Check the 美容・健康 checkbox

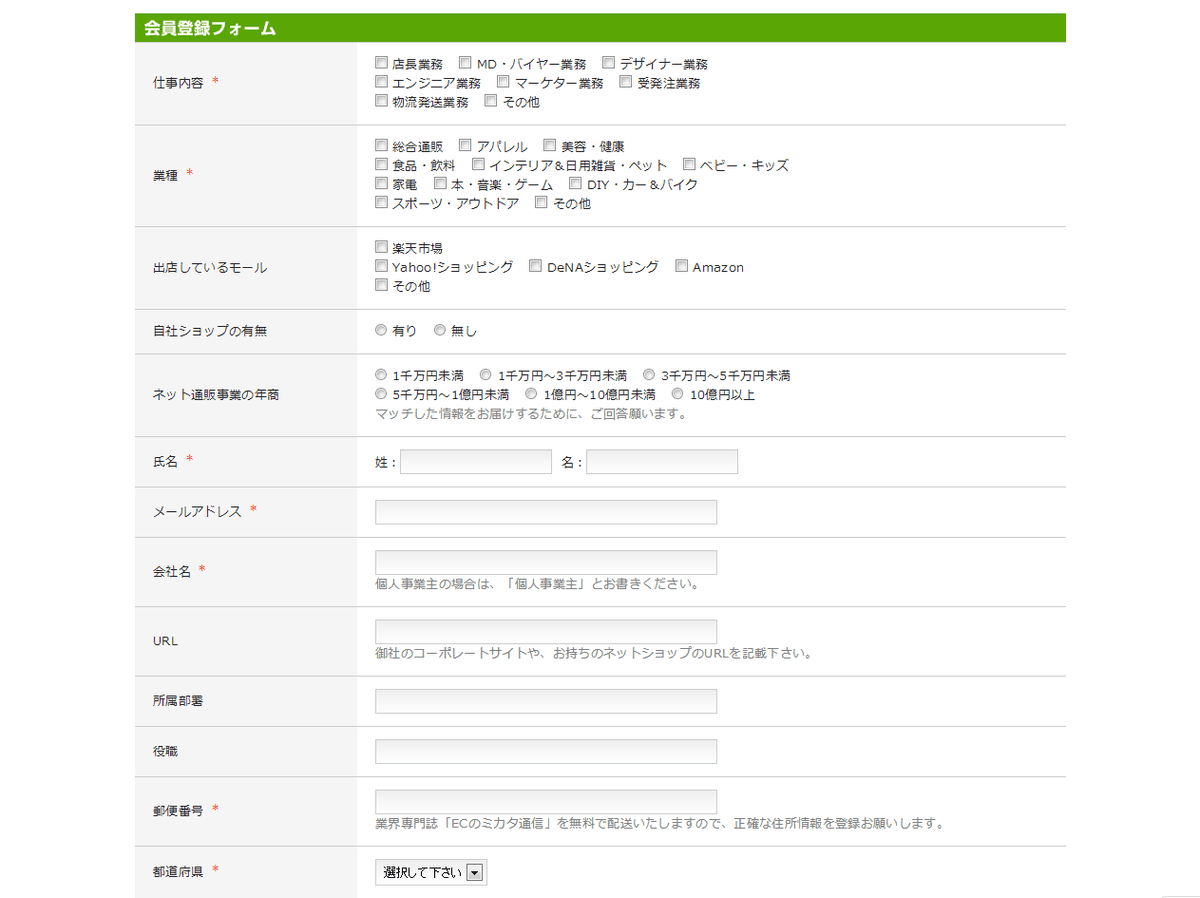click(550, 146)
